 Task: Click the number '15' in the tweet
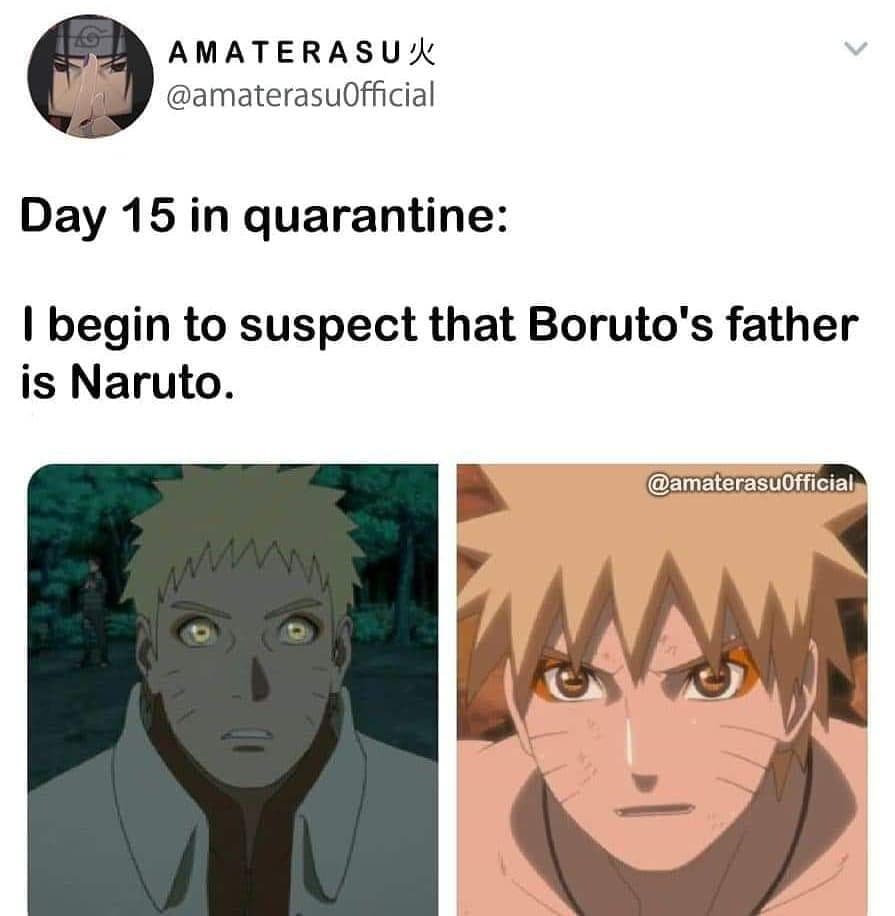point(148,215)
